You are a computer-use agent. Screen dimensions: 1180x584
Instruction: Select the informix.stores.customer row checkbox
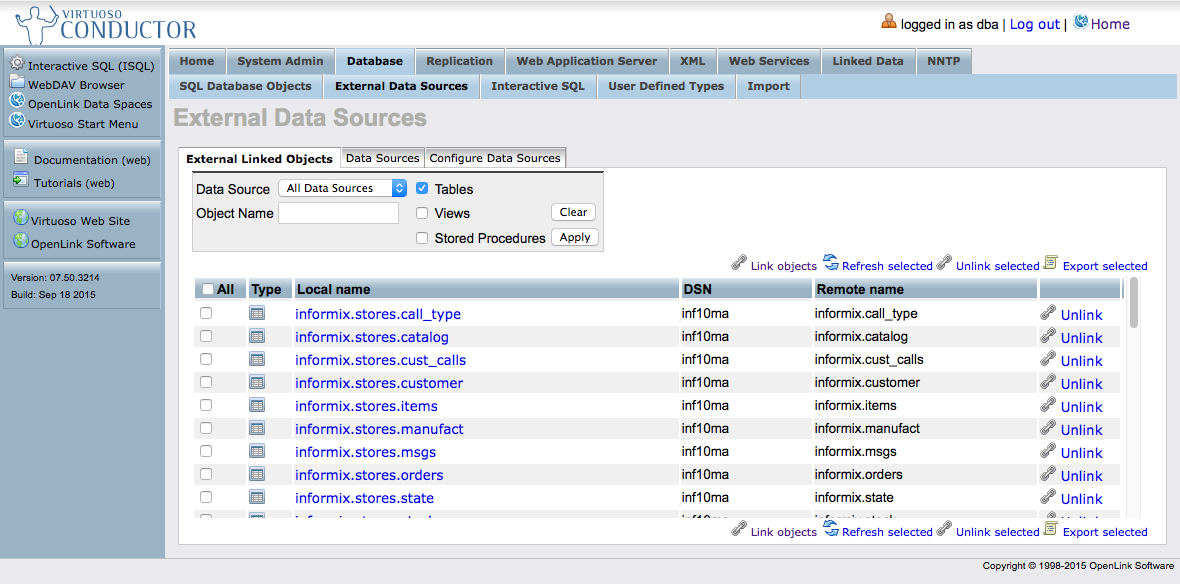pyautogui.click(x=206, y=382)
